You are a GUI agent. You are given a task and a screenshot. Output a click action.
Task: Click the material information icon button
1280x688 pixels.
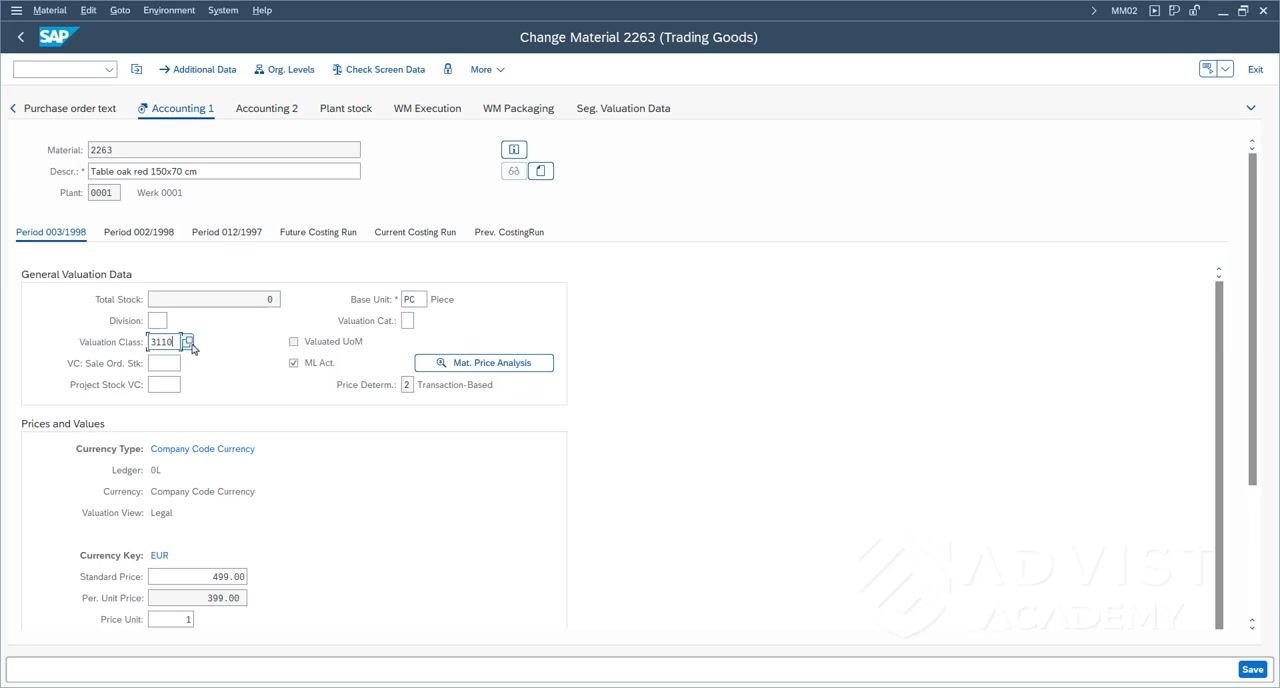[514, 150]
